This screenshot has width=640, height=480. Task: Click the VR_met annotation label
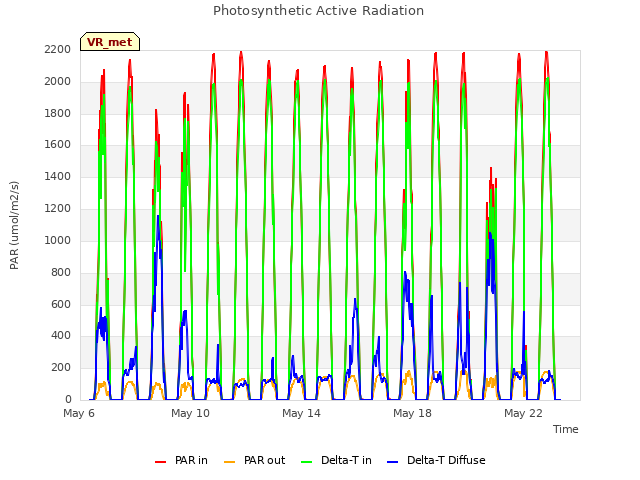tap(110, 42)
